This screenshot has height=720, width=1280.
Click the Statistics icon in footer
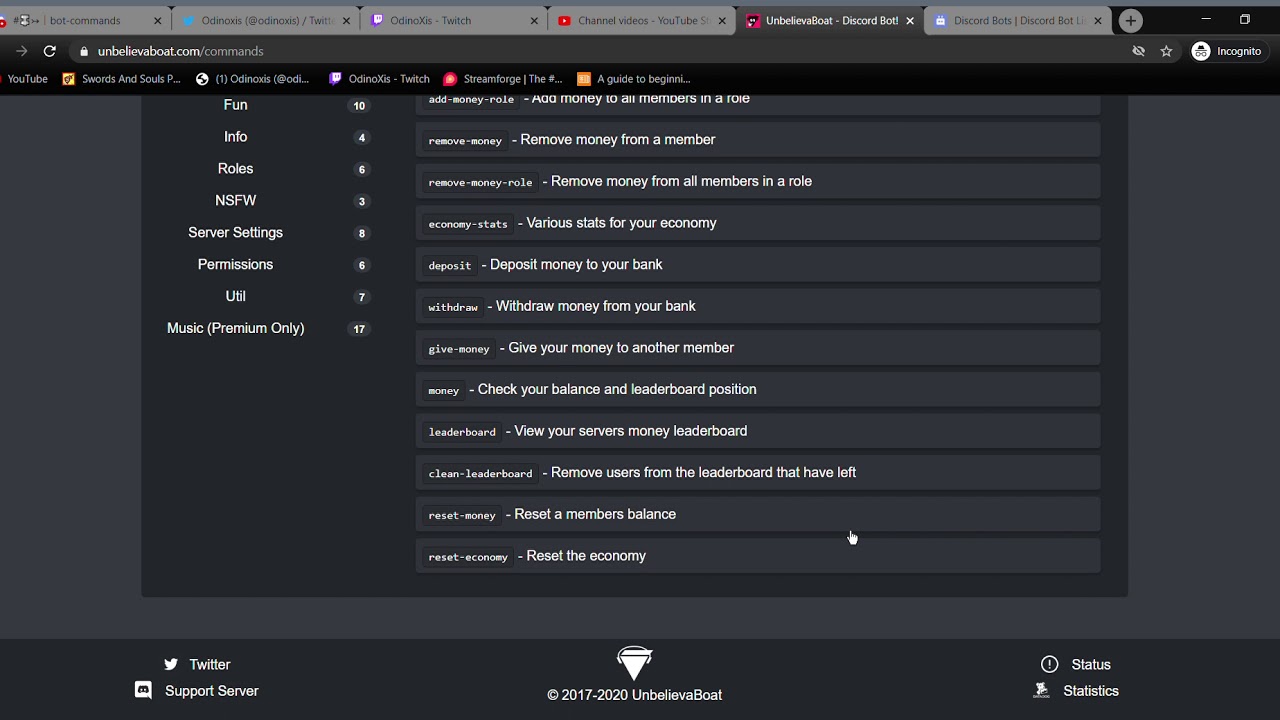(1042, 690)
